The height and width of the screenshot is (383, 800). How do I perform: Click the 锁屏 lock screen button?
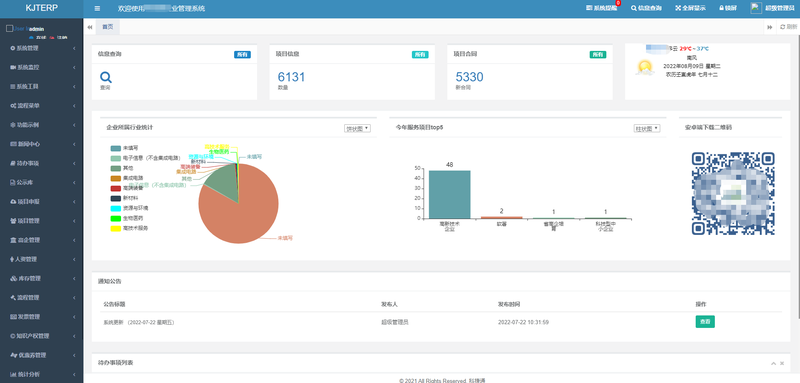pyautogui.click(x=728, y=8)
